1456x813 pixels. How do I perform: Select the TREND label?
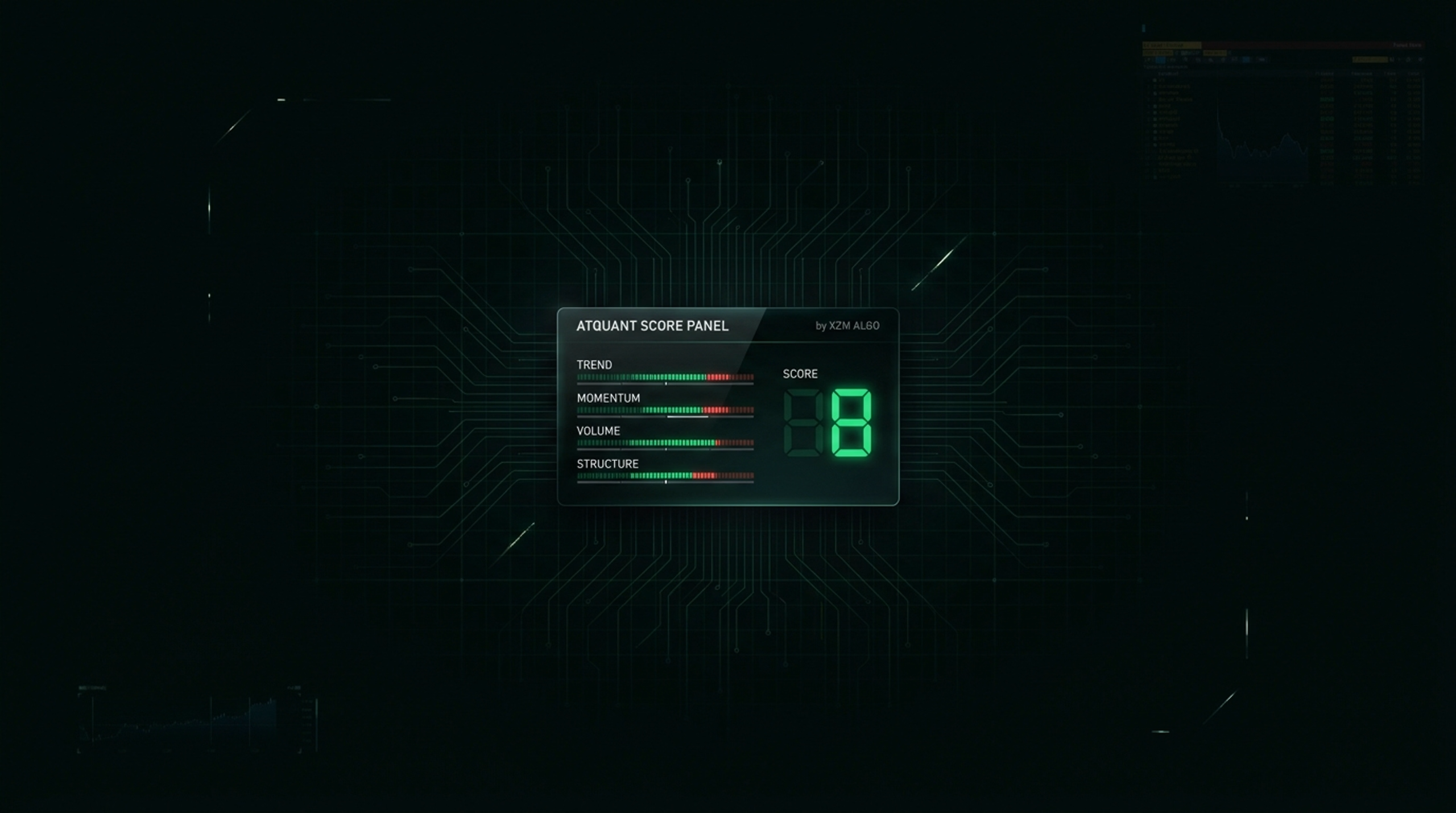[594, 365]
